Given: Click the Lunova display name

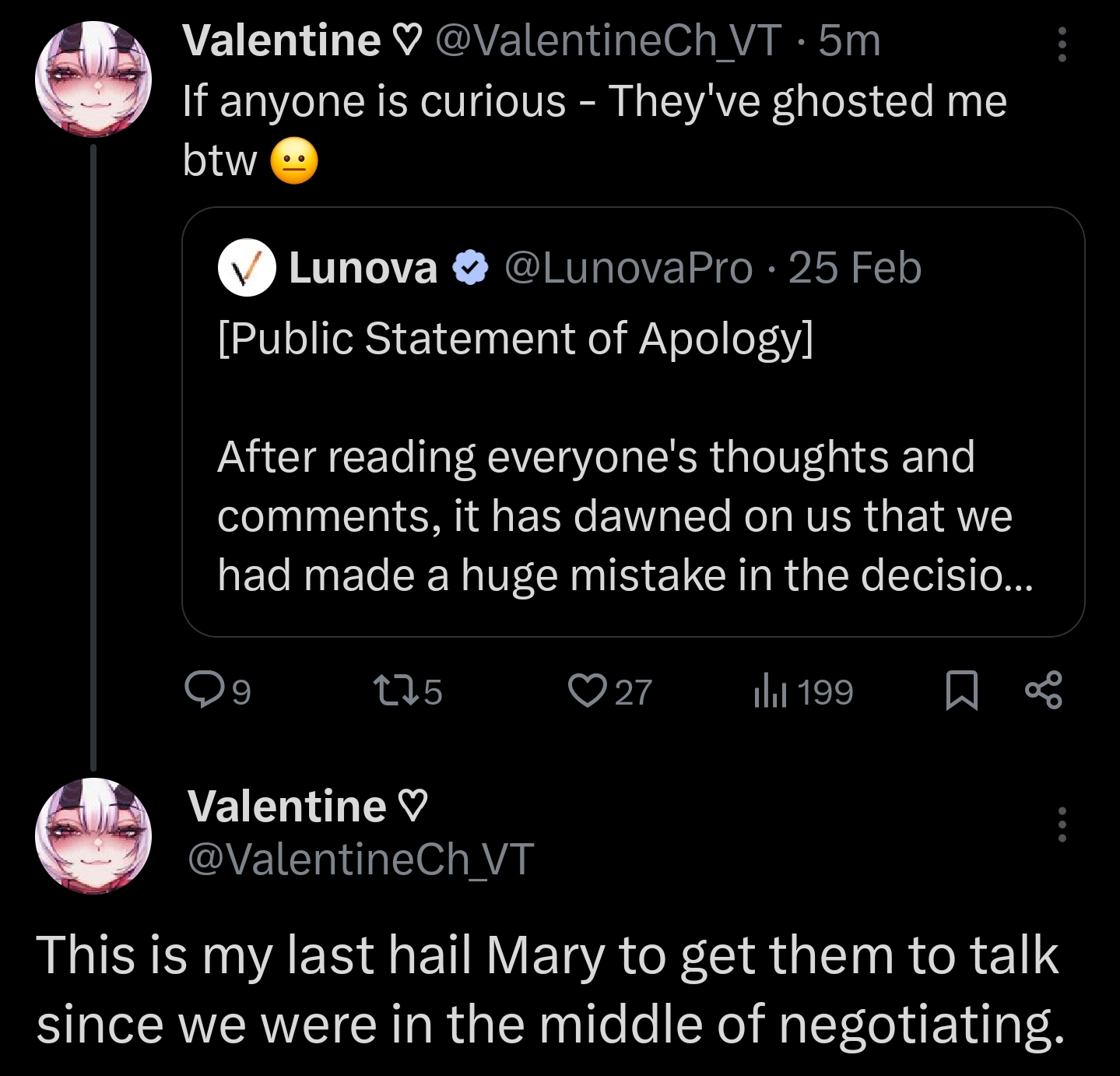Looking at the screenshot, I should (363, 268).
